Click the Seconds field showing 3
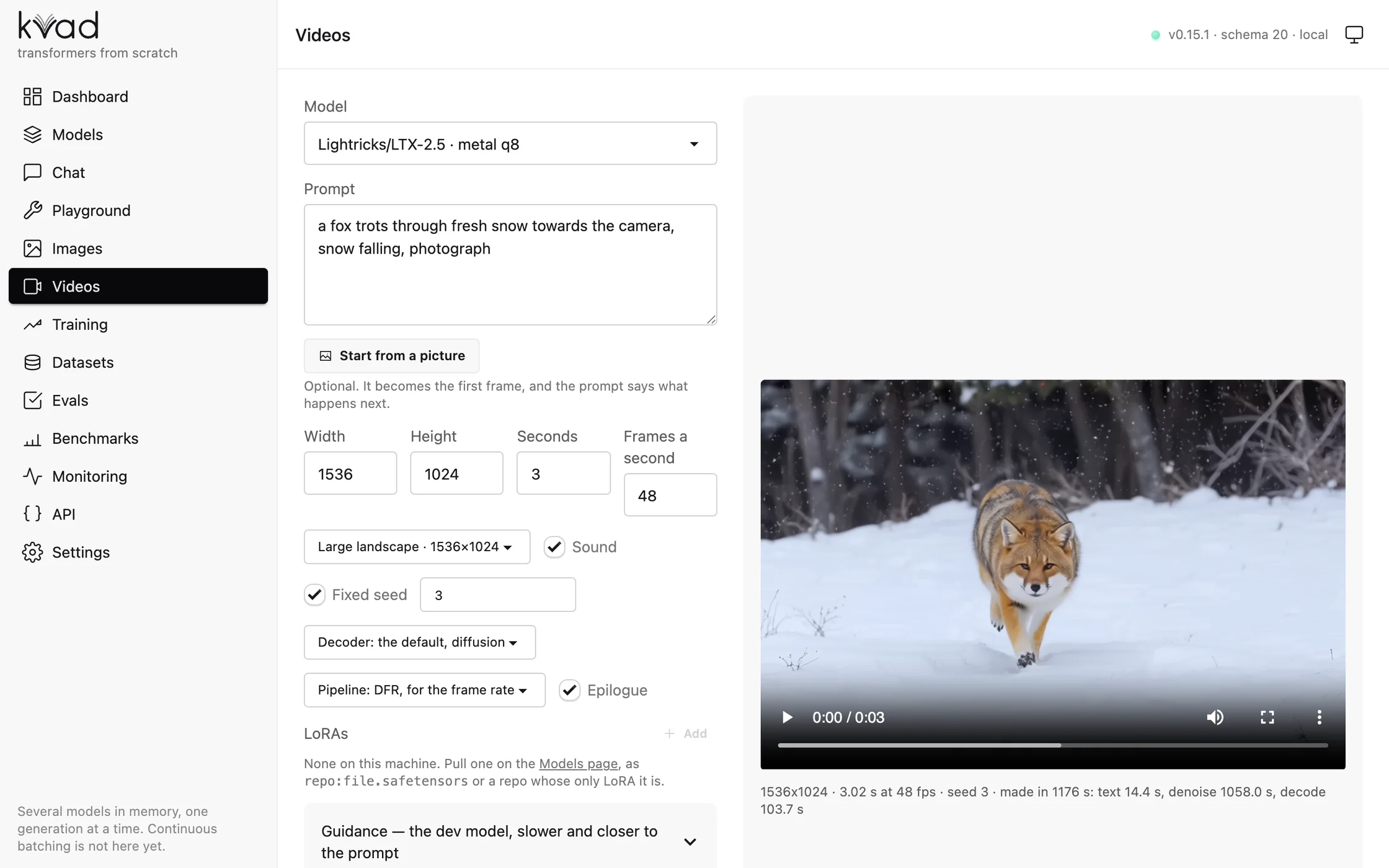Screen dimensions: 1389x868 pos(564,474)
